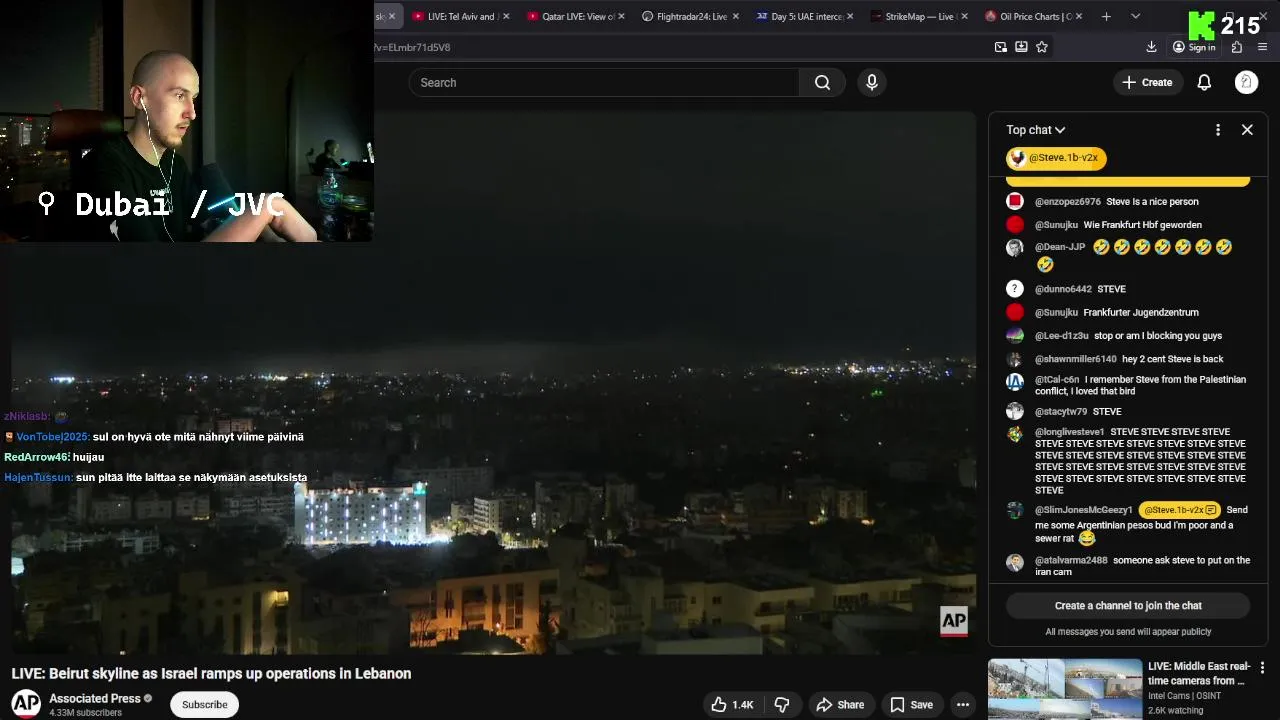Image resolution: width=1280 pixels, height=720 pixels.
Task: Click username @Dean-JJP in chat
Action: [1060, 247]
